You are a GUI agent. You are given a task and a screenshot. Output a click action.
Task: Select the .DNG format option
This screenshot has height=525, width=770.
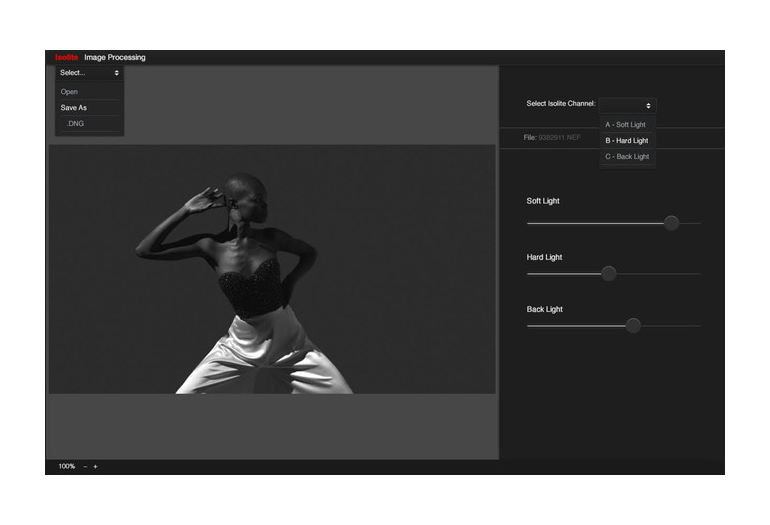(75, 124)
